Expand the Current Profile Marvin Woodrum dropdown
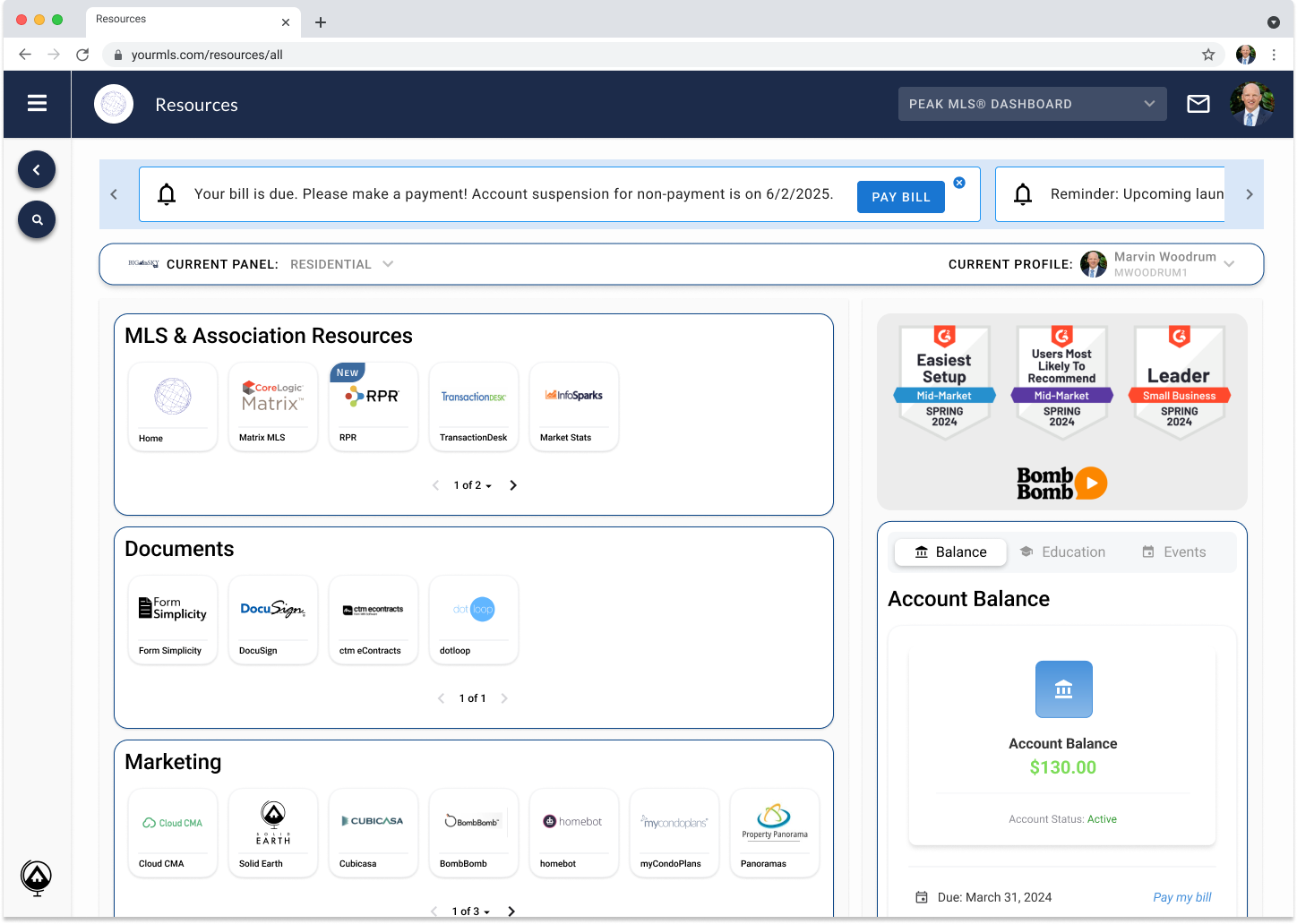The height and width of the screenshot is (924, 1297). click(x=1157, y=264)
